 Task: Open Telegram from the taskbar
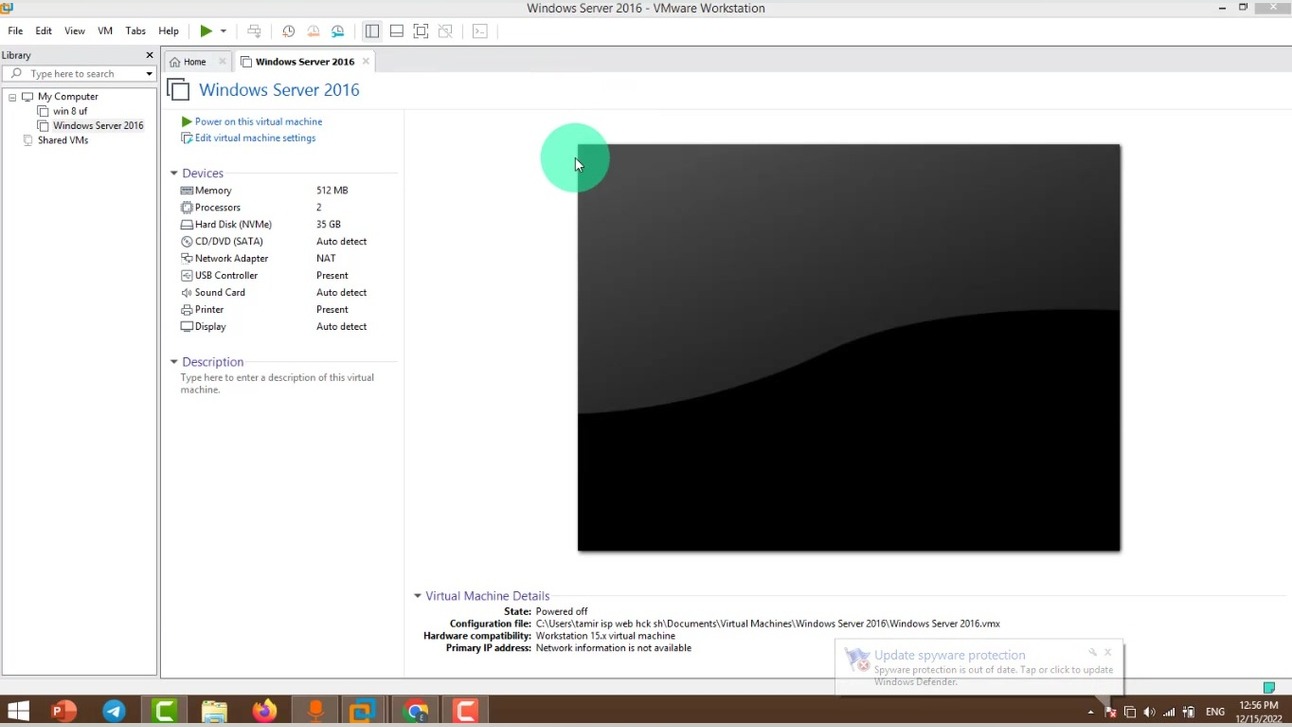tap(114, 711)
